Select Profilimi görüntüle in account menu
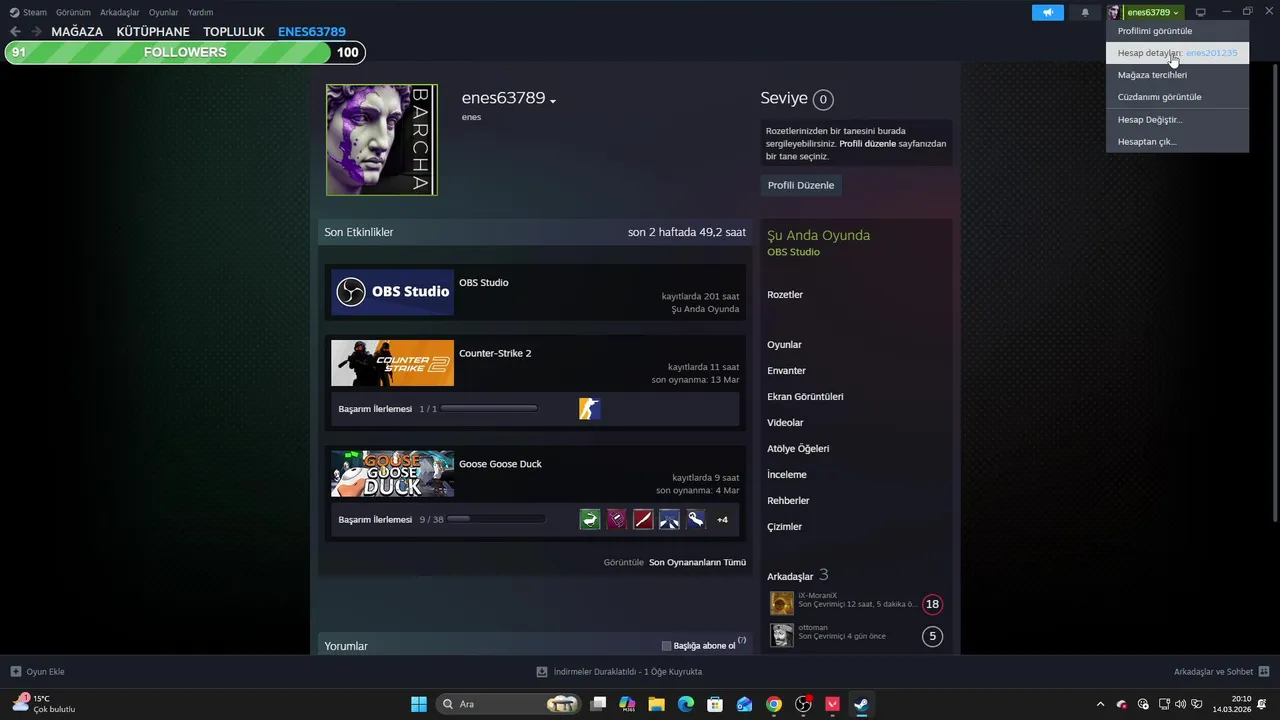 pos(1177,31)
